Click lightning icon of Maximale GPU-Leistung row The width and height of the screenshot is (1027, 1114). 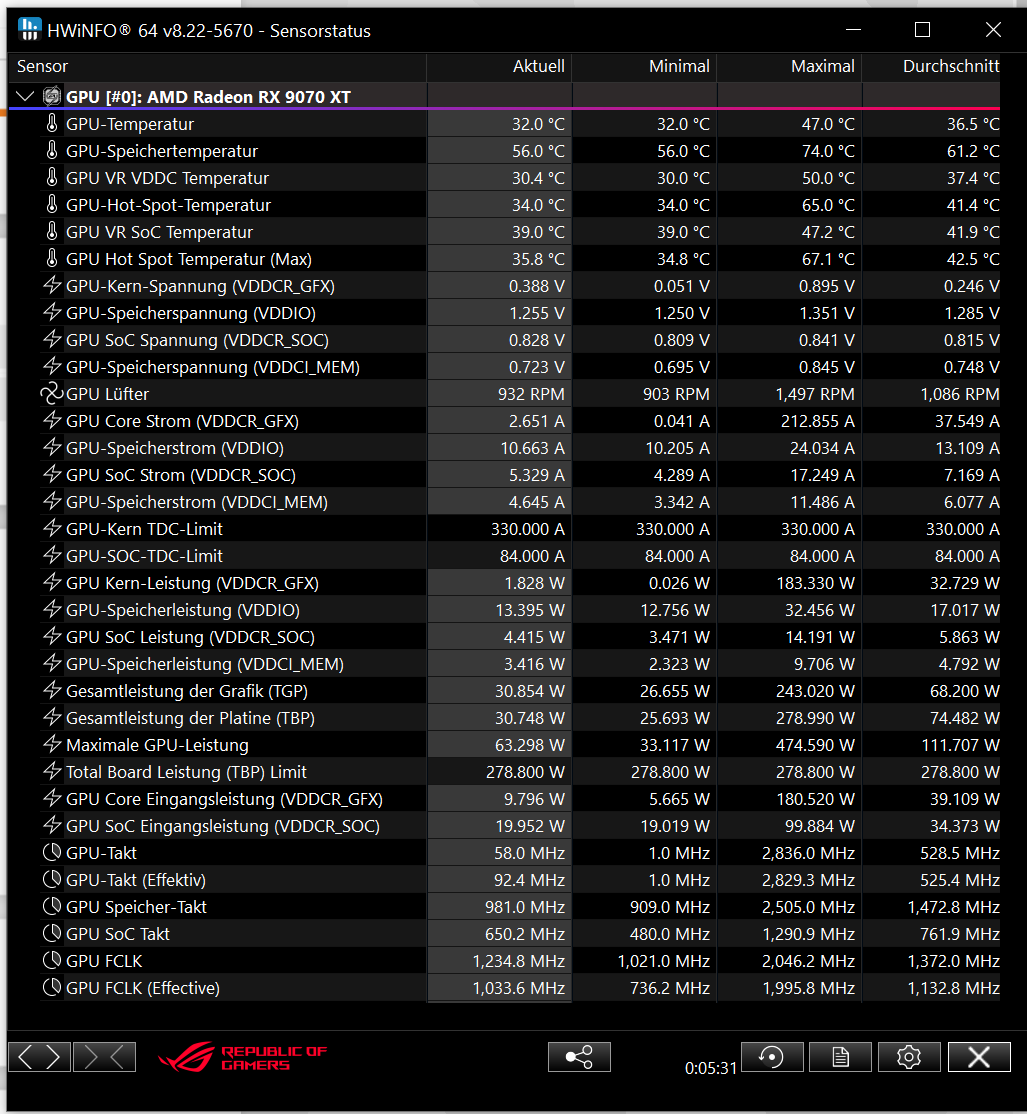(x=52, y=745)
